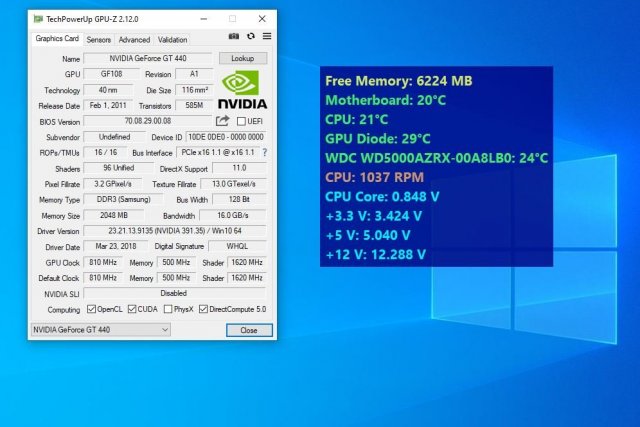Toggle the UEFI checkbox

click(241, 121)
